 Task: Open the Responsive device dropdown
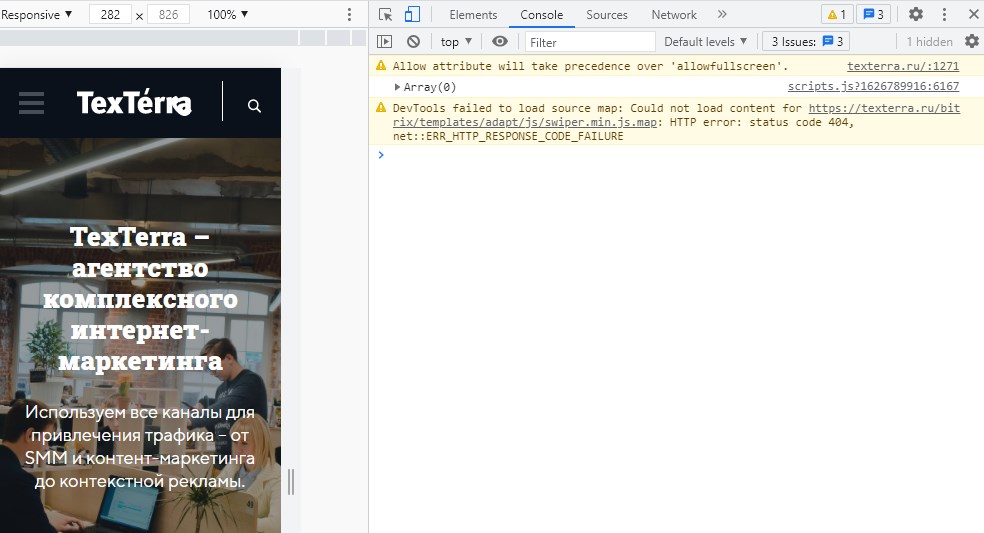pos(37,15)
